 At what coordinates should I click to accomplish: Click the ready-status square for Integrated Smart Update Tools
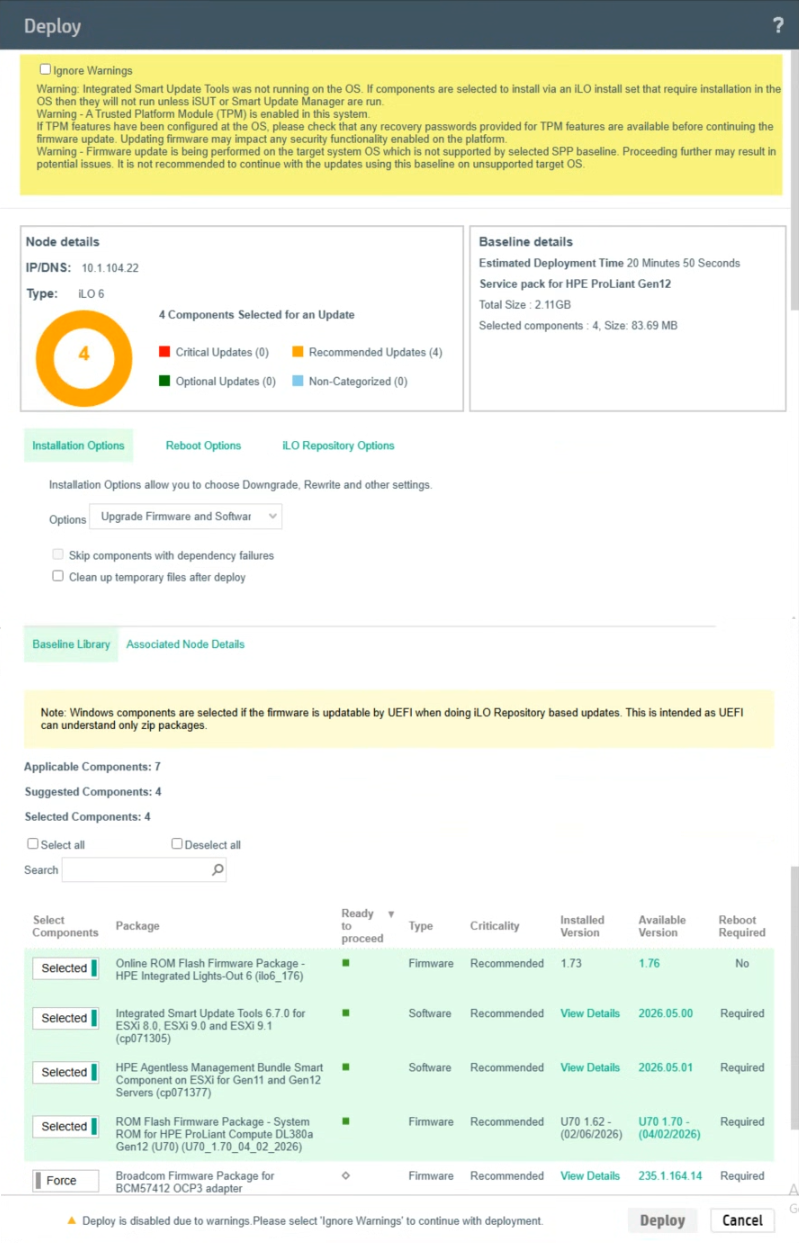pyautogui.click(x=345, y=1013)
